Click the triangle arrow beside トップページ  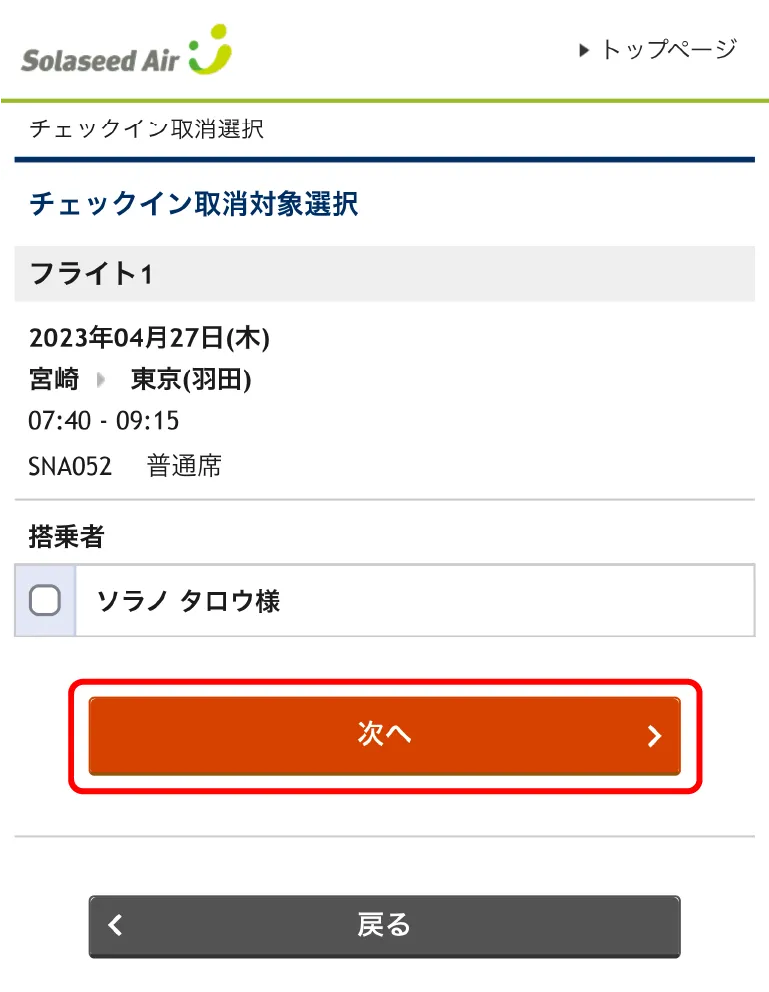(x=585, y=50)
